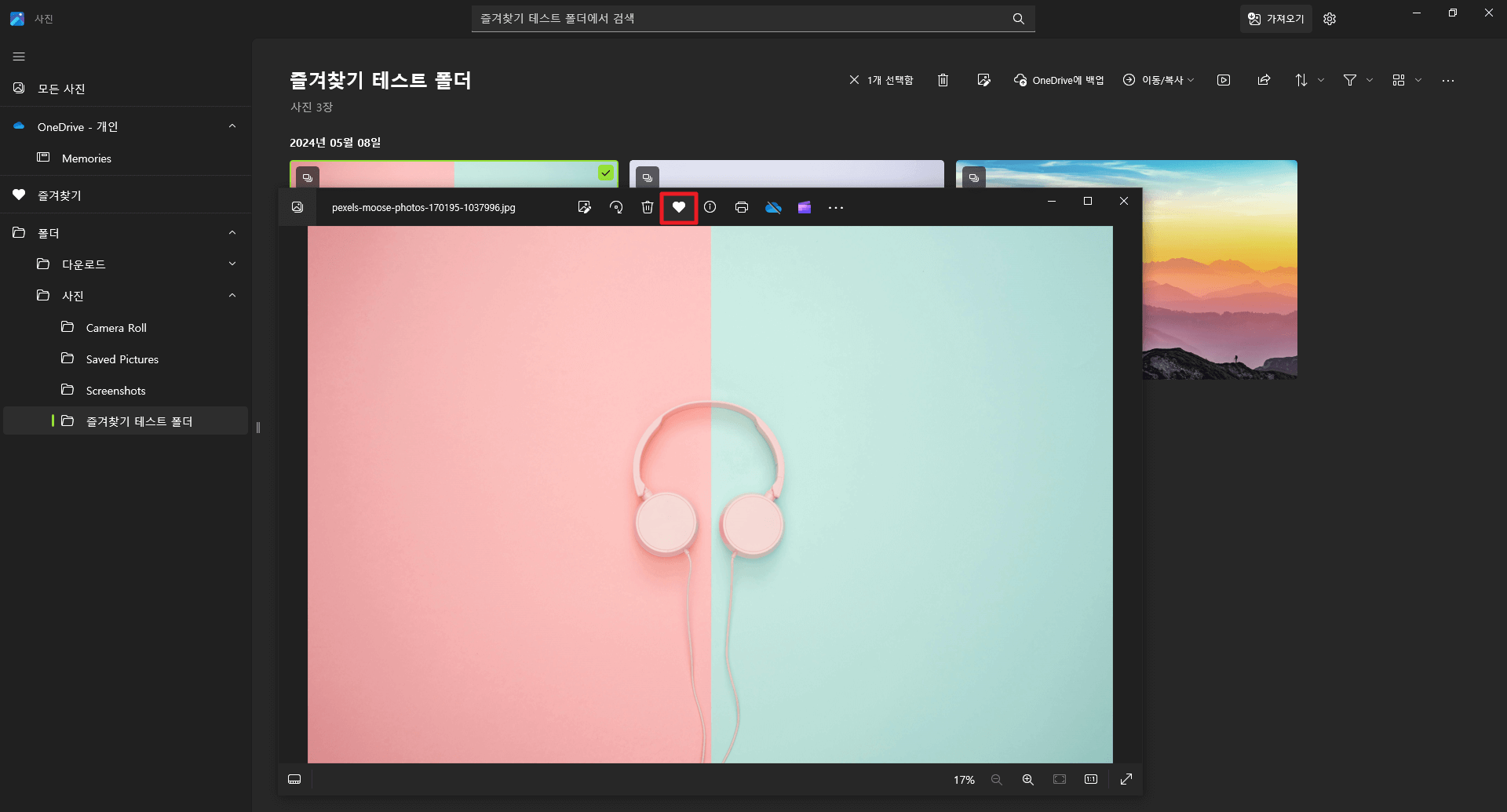1507x812 pixels.
Task: Click the OneDrive cloud icon in viewer
Action: [x=773, y=208]
